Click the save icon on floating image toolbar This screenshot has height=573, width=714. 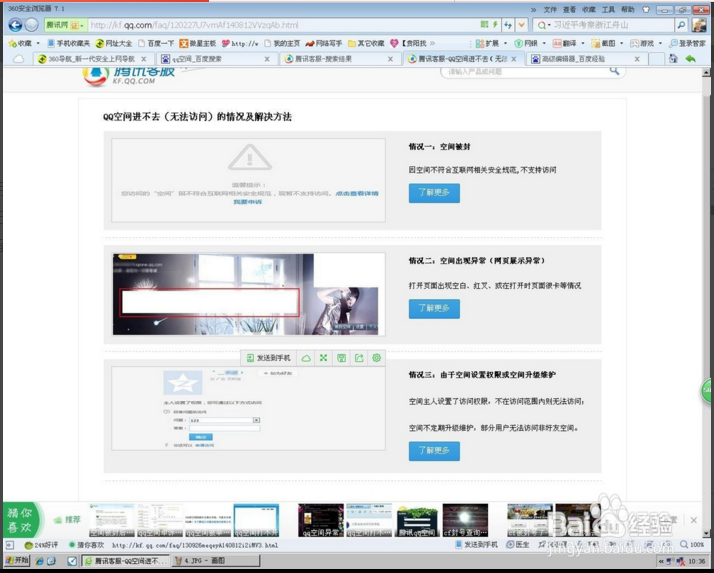click(342, 358)
